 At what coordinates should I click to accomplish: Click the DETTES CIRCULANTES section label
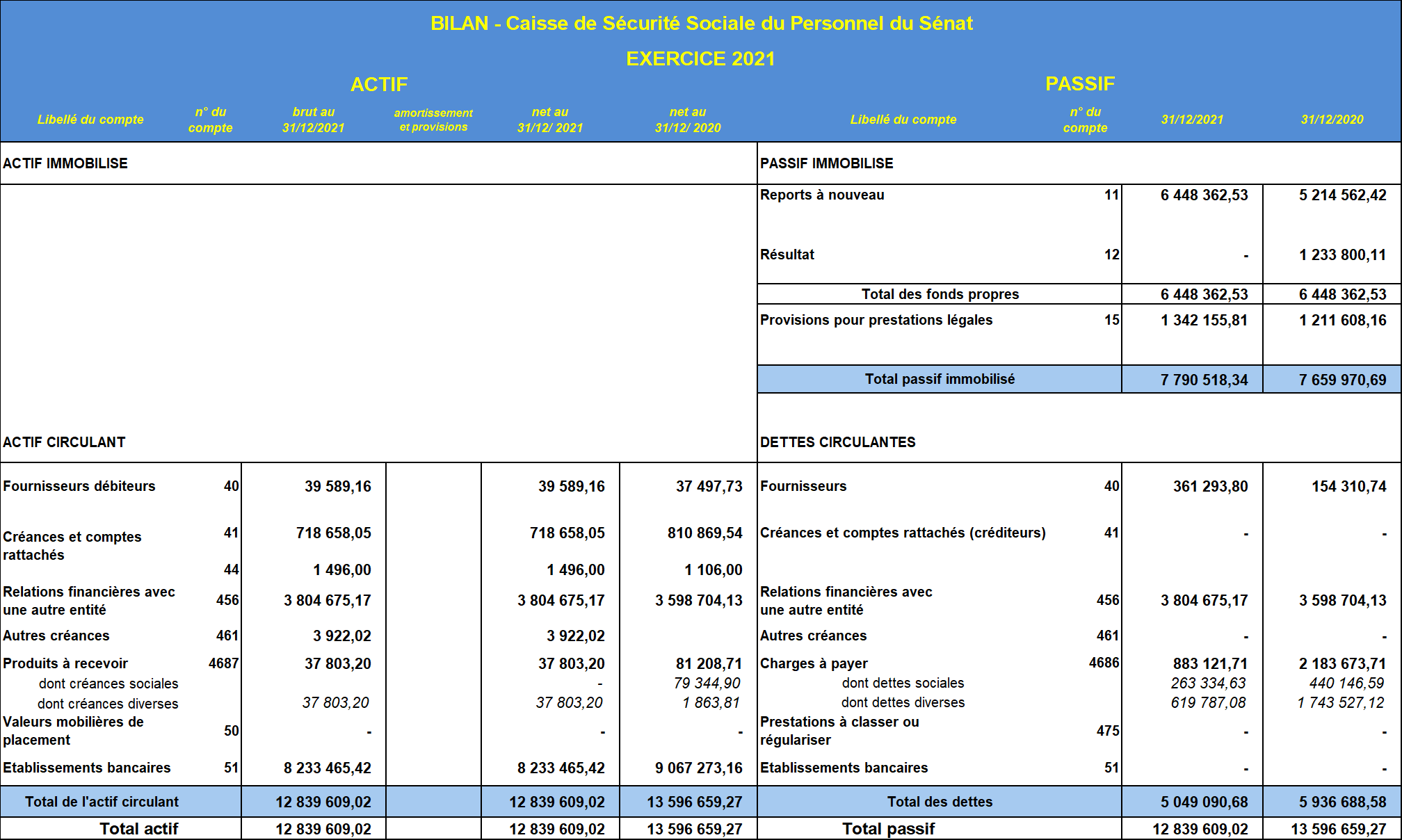(x=837, y=442)
